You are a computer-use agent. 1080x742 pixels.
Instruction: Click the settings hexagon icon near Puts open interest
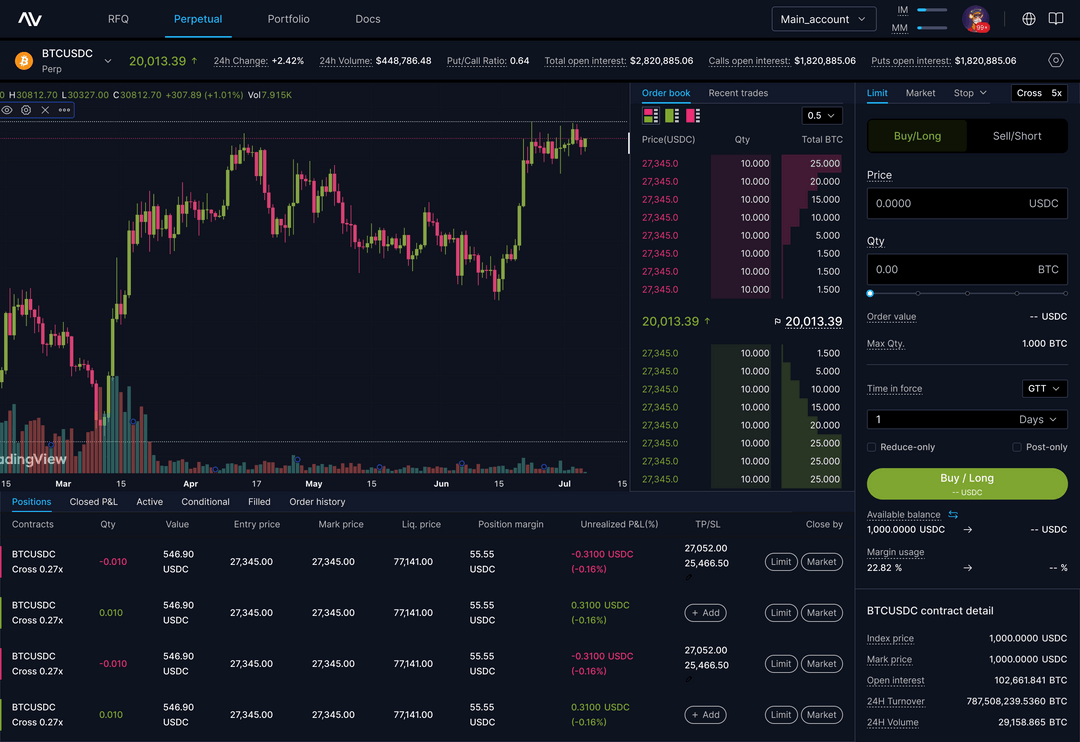coord(1055,60)
